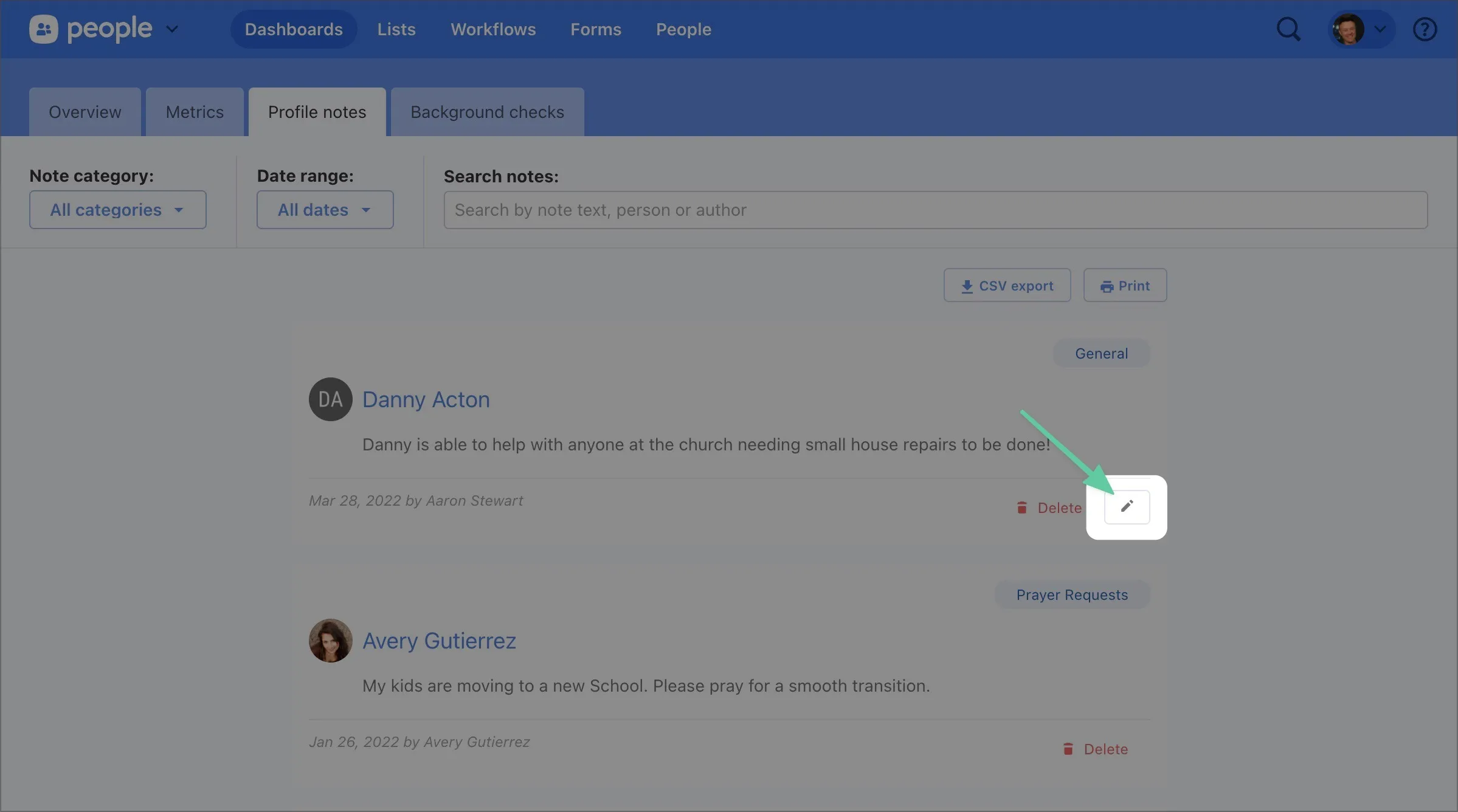The height and width of the screenshot is (812, 1458).
Task: Open Danny Acton's profile link
Action: coord(426,399)
